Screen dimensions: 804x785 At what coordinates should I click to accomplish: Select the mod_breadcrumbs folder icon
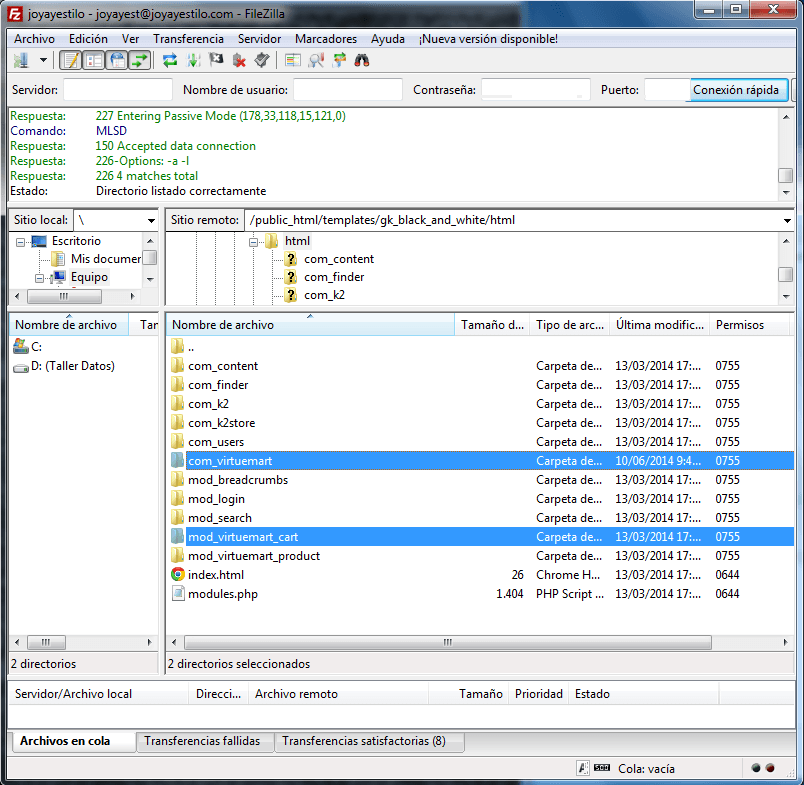[177, 479]
